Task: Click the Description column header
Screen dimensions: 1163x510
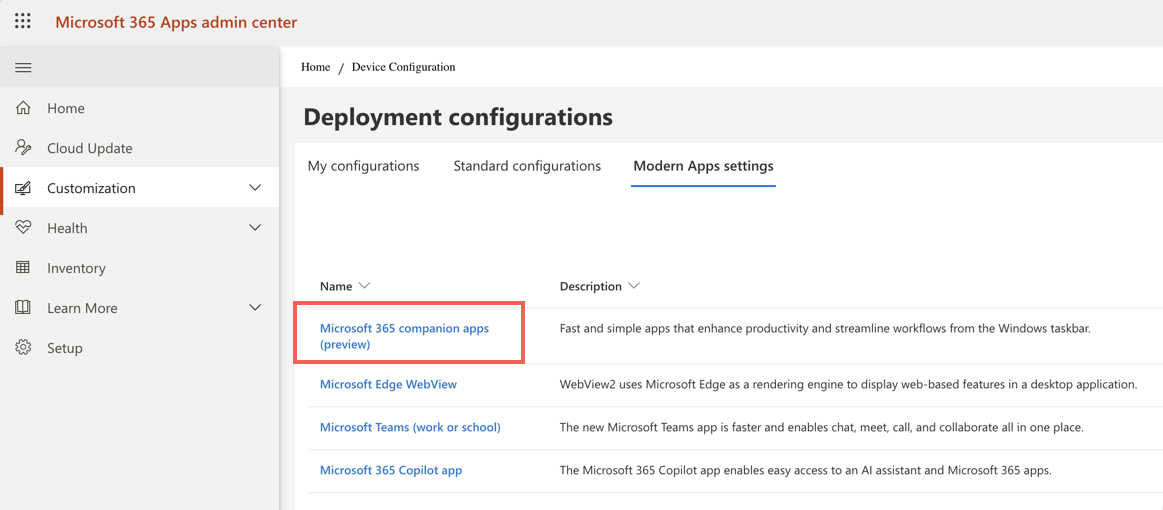Action: [590, 286]
